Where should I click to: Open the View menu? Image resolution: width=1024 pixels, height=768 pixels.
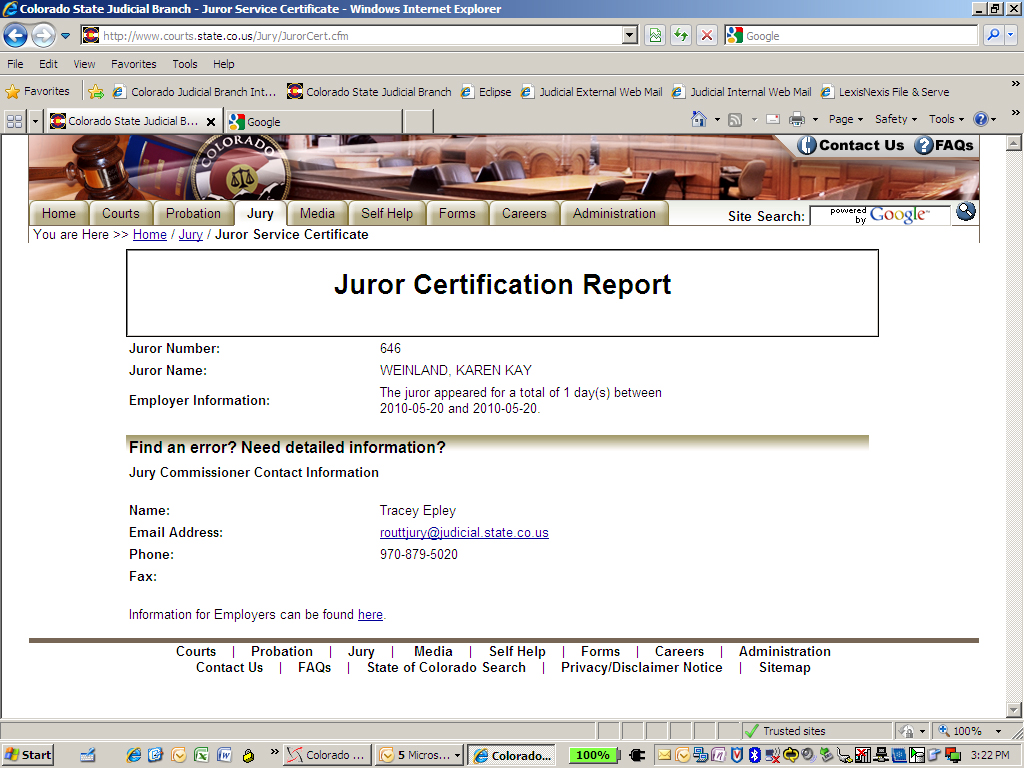click(x=82, y=63)
